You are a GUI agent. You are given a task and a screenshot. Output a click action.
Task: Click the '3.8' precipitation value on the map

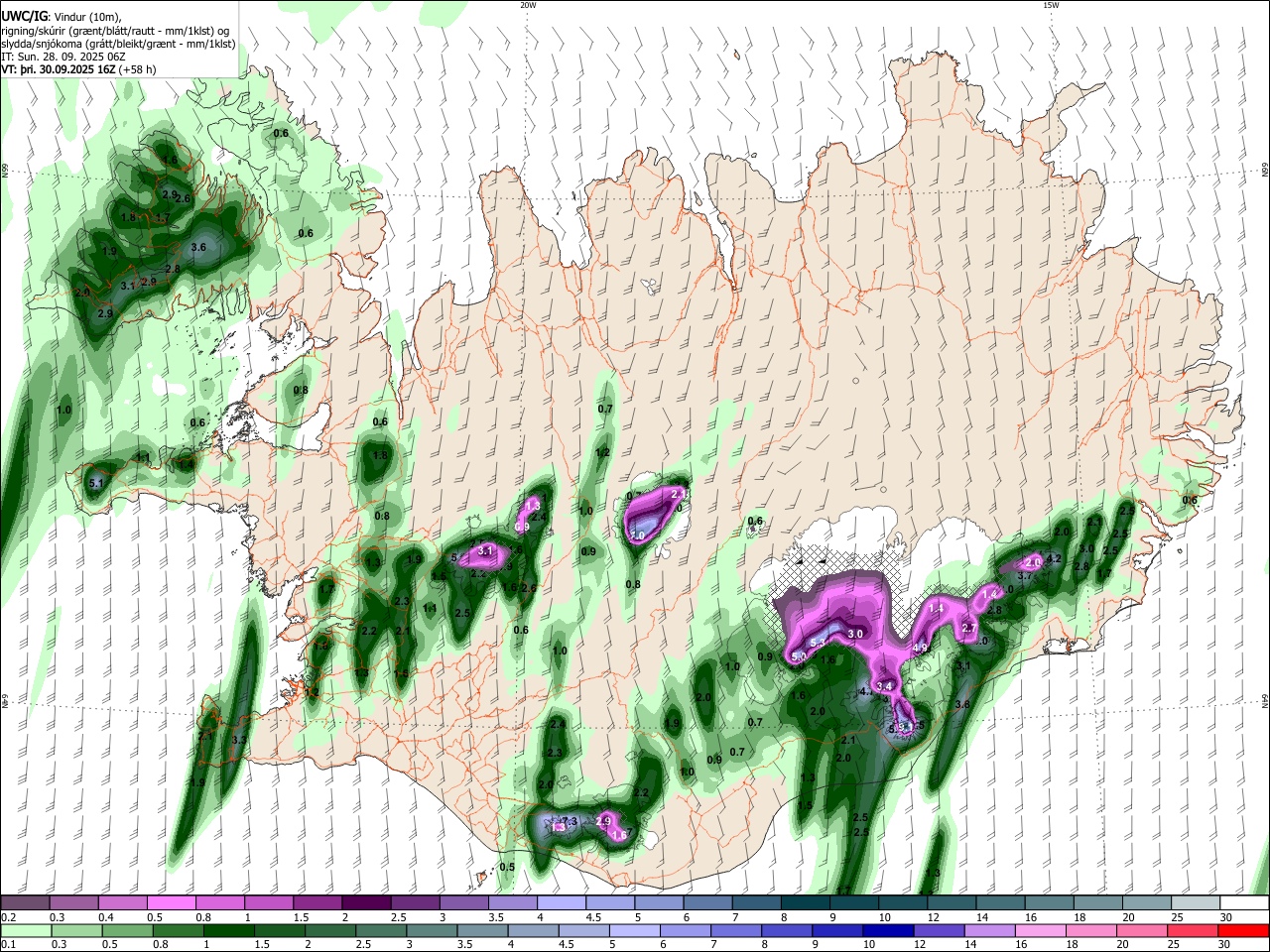[962, 704]
